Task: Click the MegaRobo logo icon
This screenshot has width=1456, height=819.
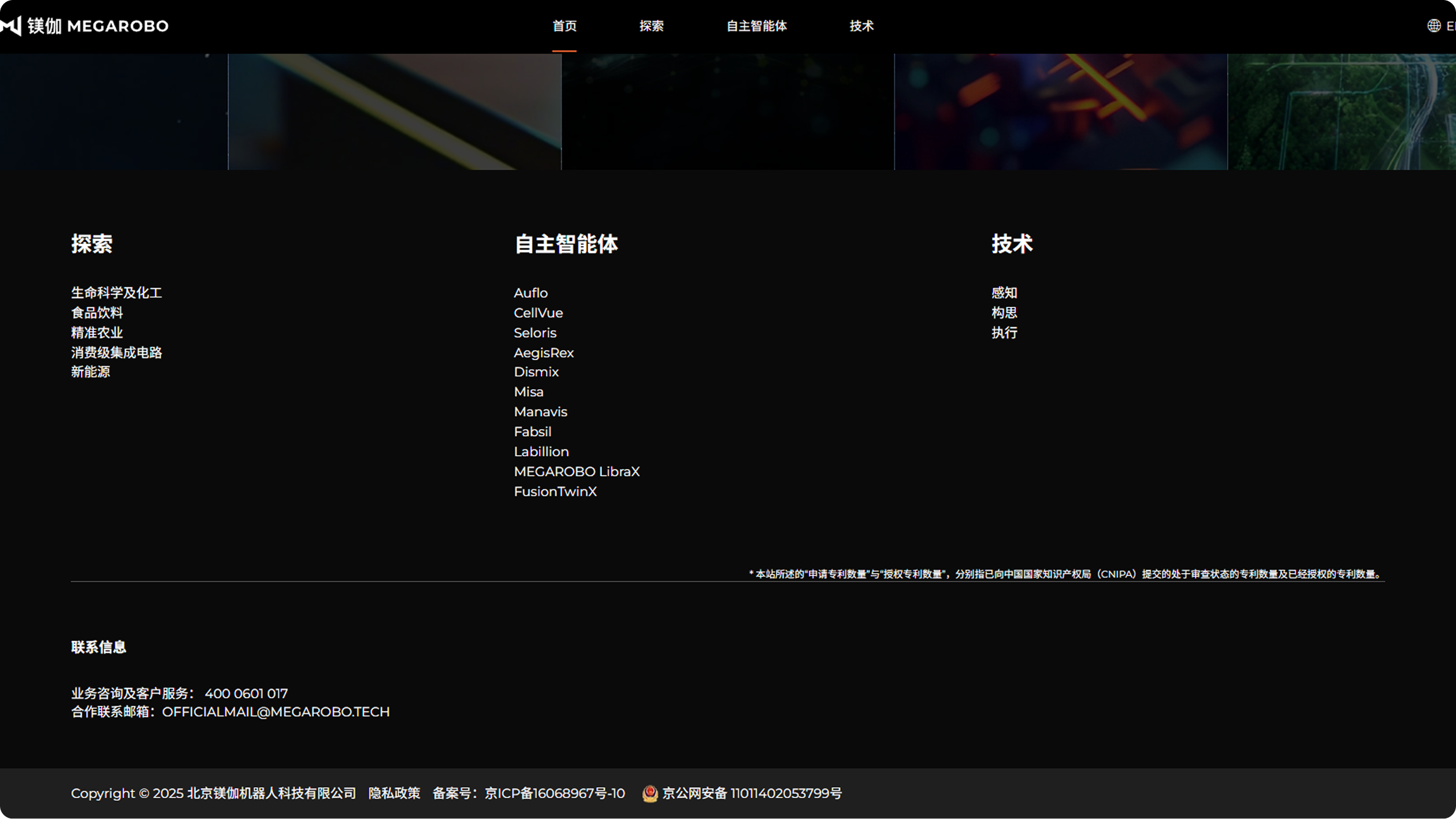Action: [12, 25]
